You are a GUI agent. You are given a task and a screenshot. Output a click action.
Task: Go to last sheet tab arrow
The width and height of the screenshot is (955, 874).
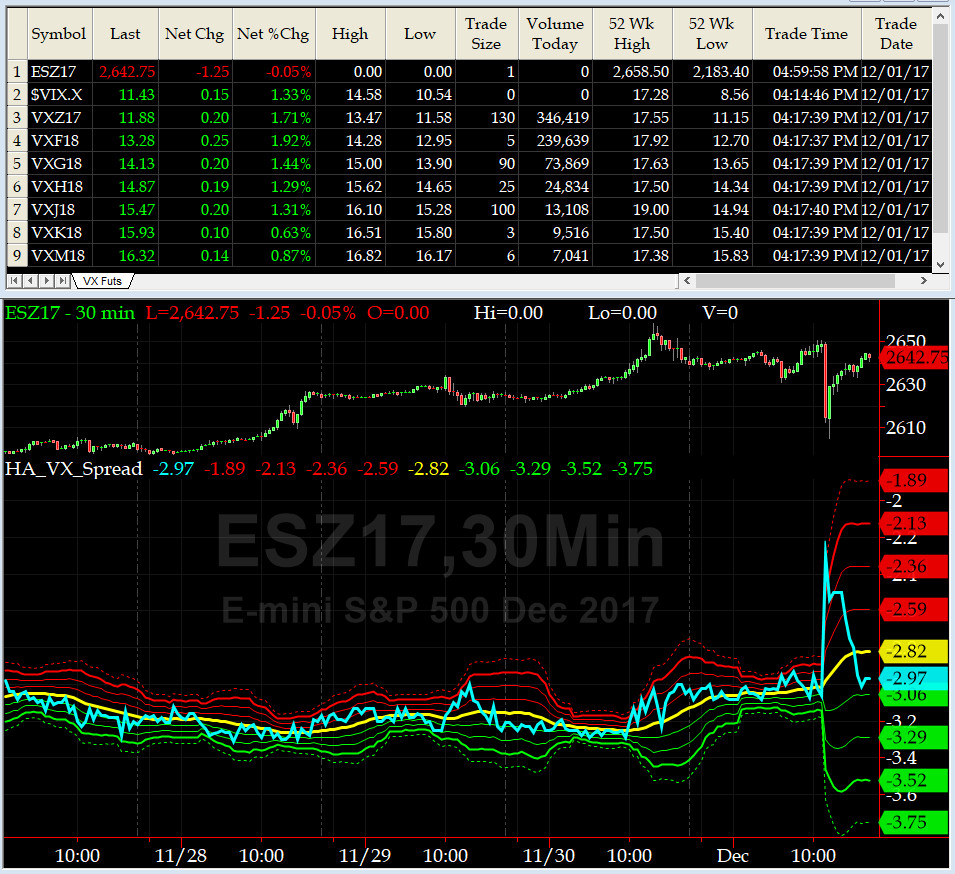pos(62,281)
